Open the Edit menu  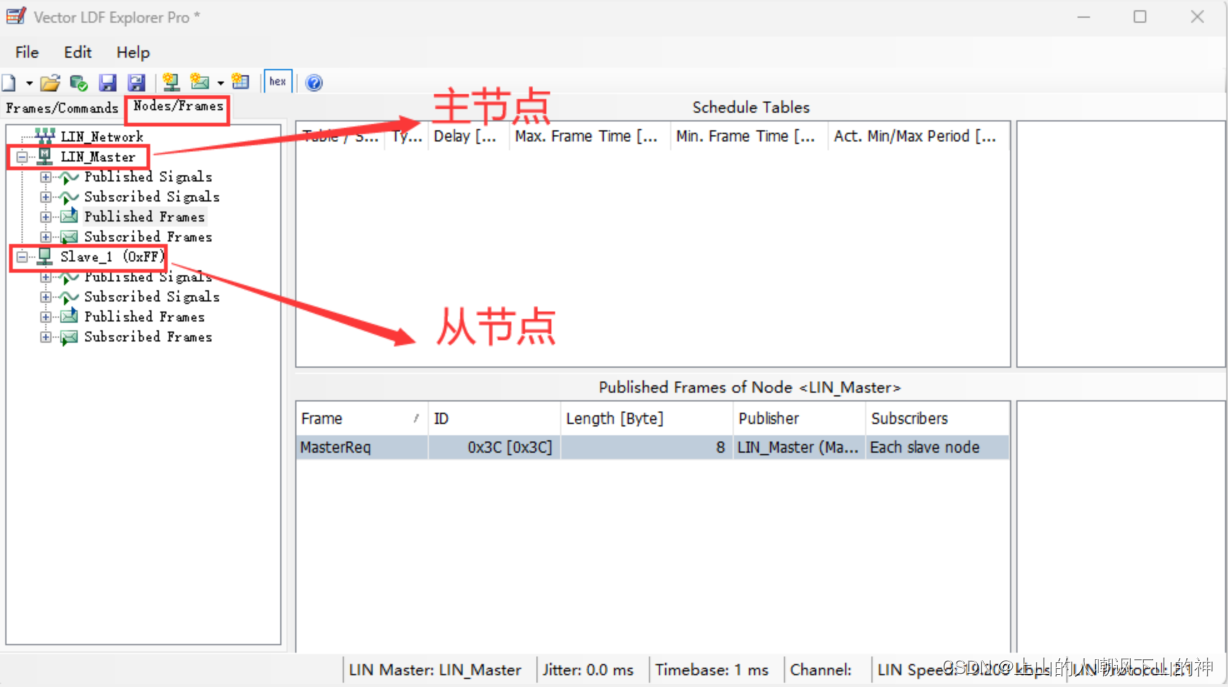pos(78,52)
